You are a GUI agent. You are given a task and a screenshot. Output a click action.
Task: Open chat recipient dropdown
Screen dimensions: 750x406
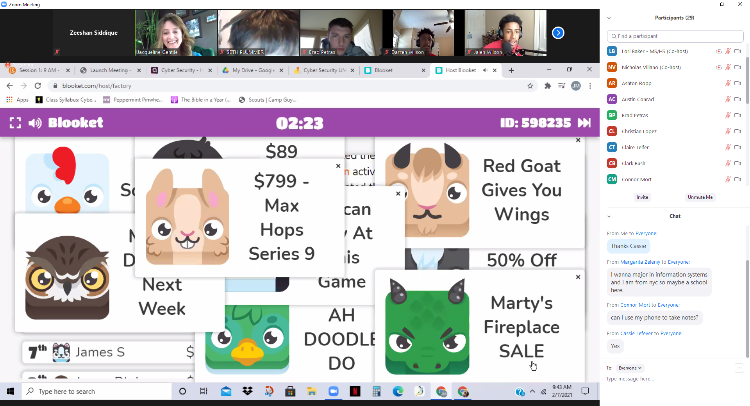(x=629, y=368)
